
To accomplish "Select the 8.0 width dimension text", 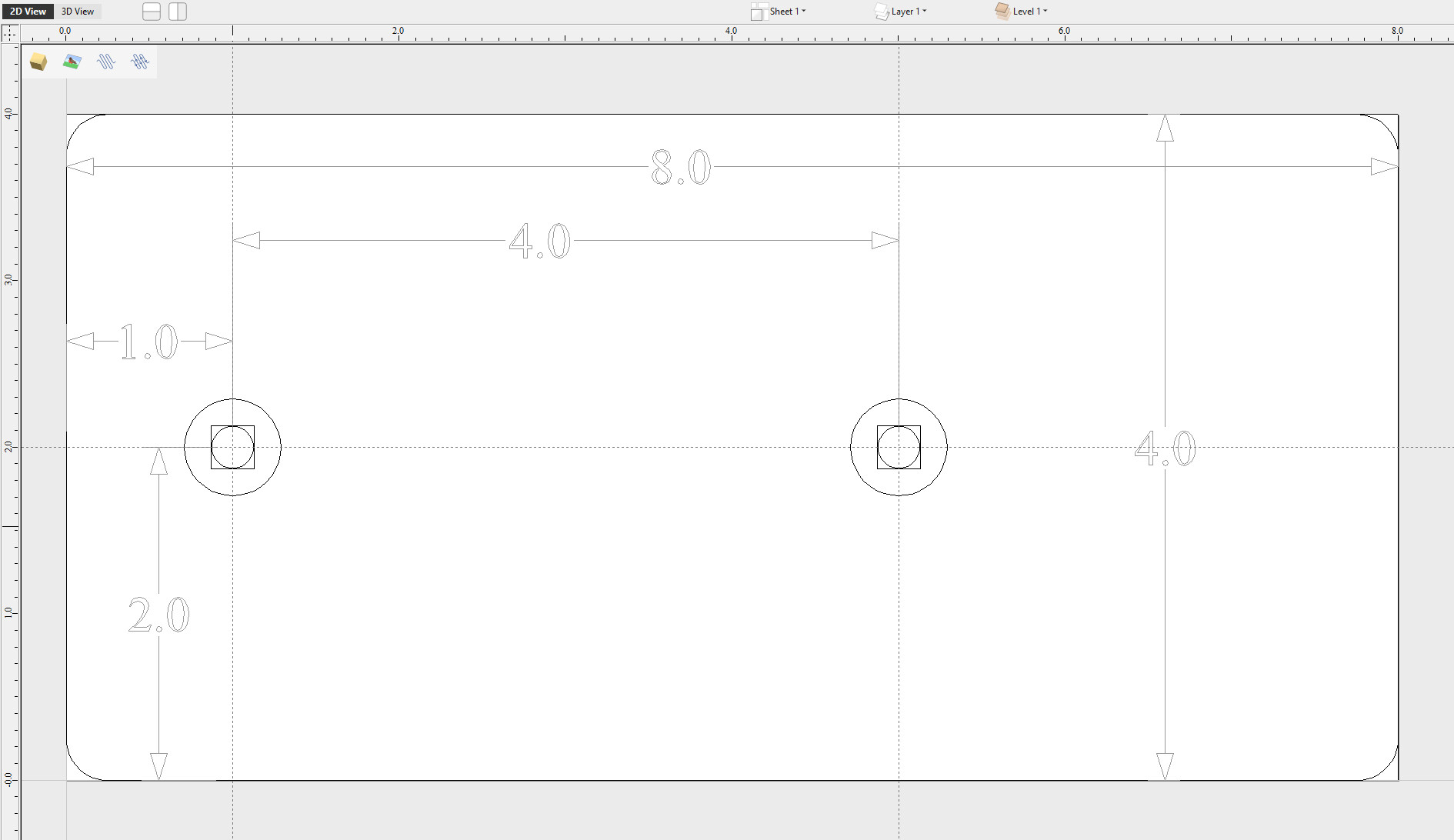I will click(x=681, y=168).
